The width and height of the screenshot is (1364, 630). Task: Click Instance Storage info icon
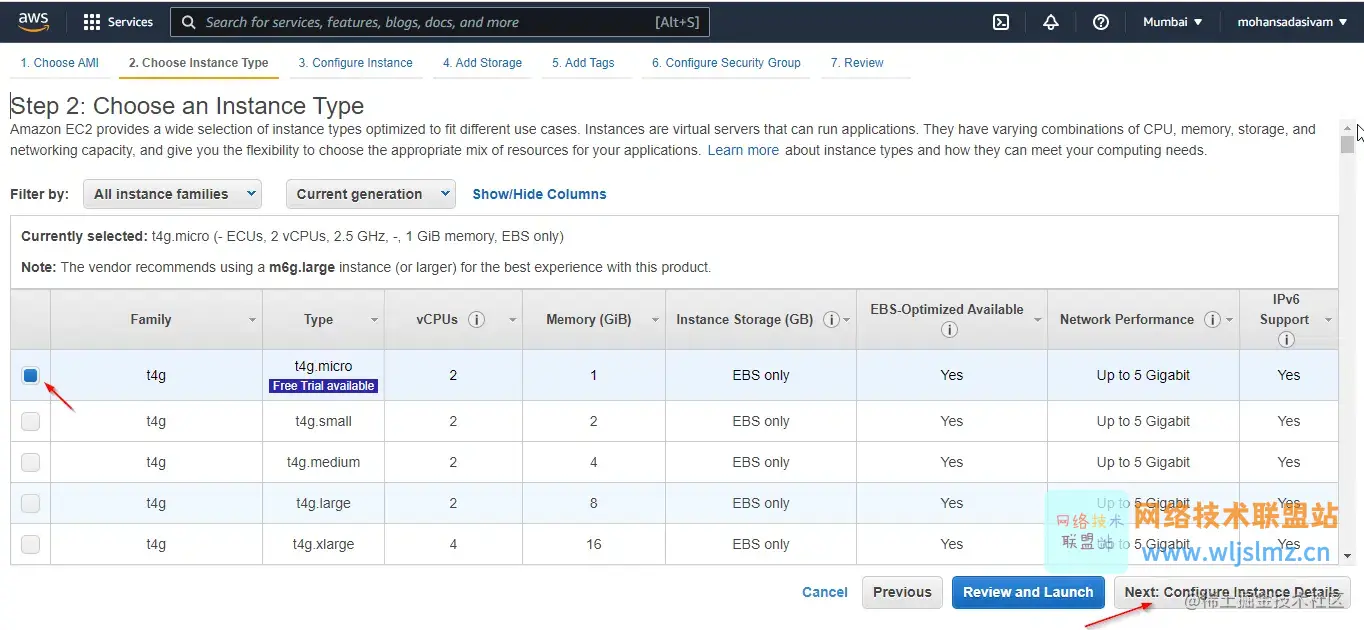coord(831,320)
